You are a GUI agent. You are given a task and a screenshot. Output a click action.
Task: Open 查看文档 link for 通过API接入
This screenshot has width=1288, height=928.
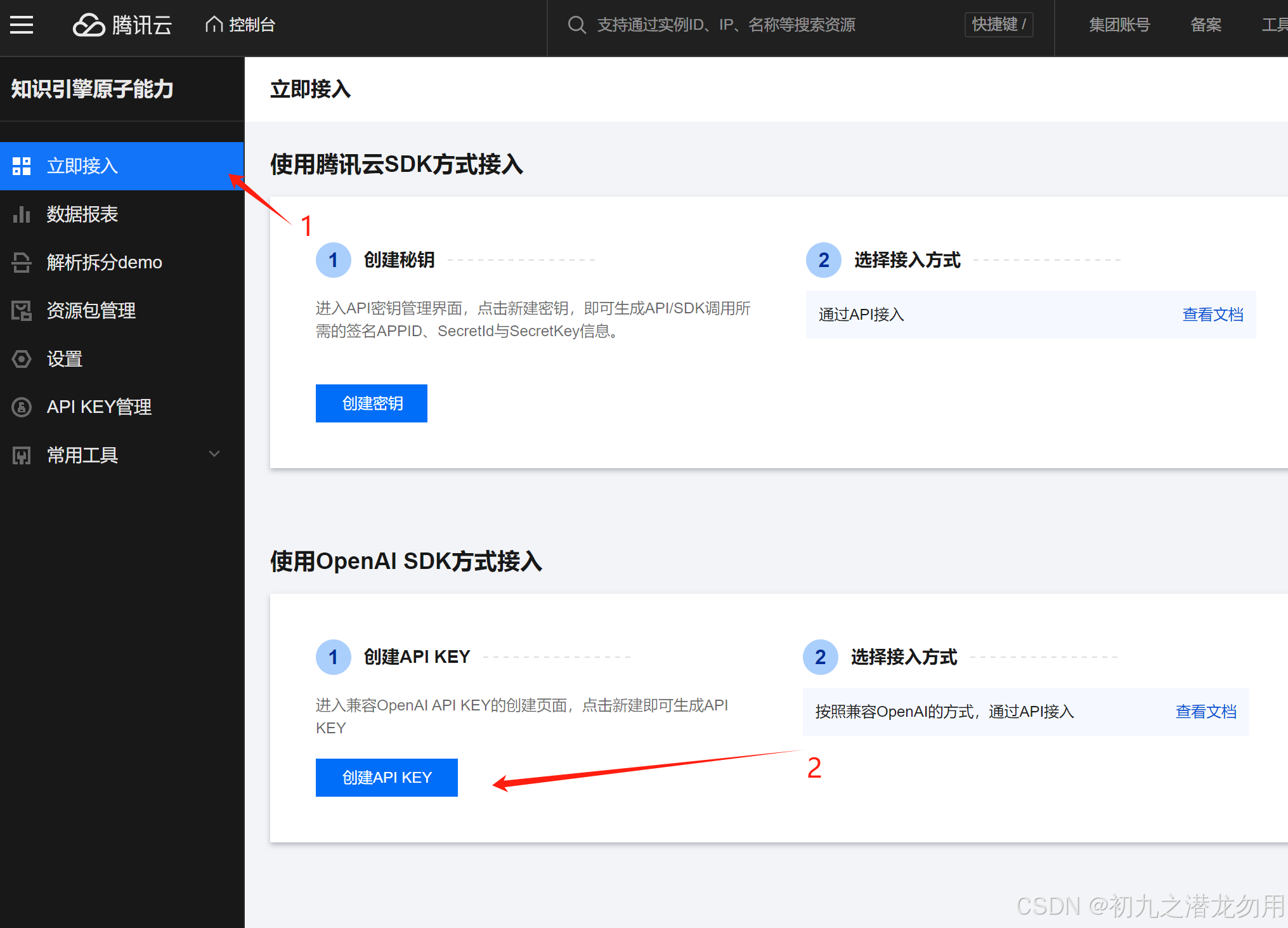pyautogui.click(x=1213, y=315)
